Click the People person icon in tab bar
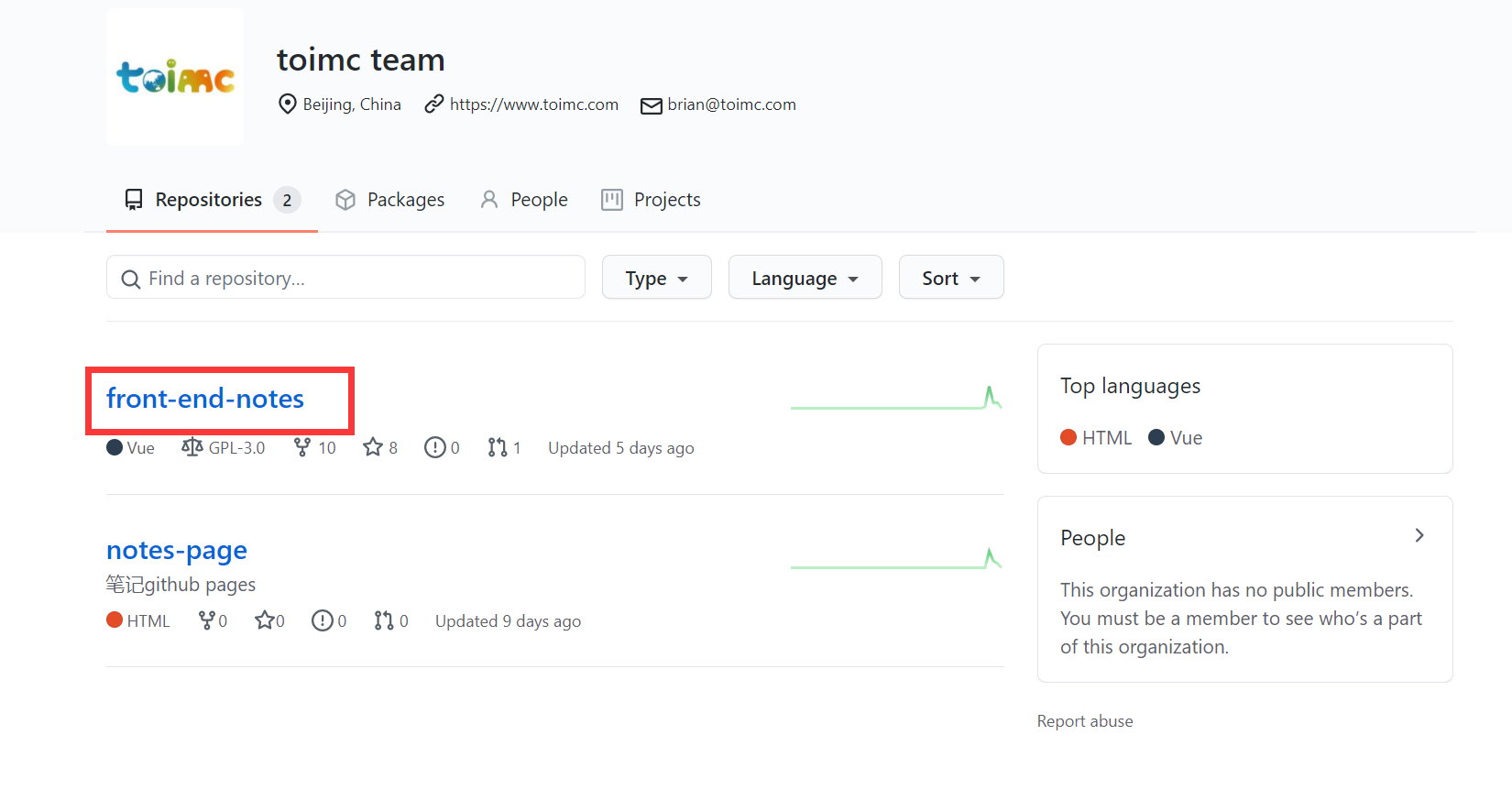Viewport: 1512px width, 790px height. [x=489, y=200]
